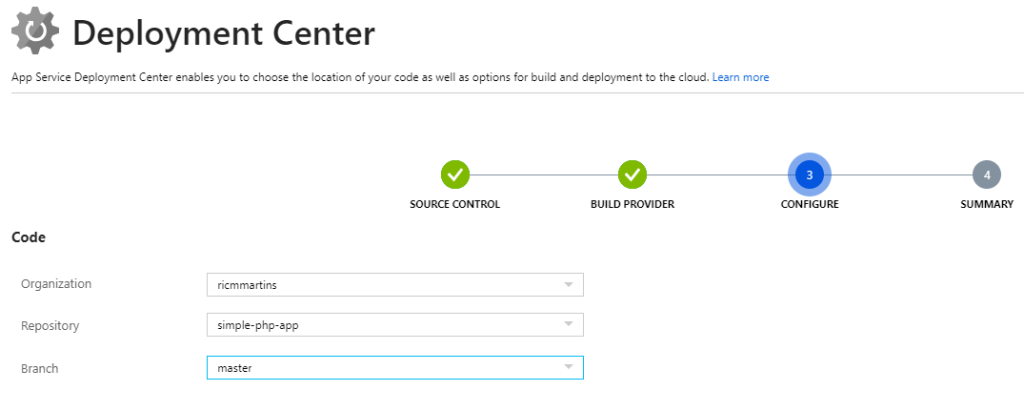Click the Code section heading

29,238
